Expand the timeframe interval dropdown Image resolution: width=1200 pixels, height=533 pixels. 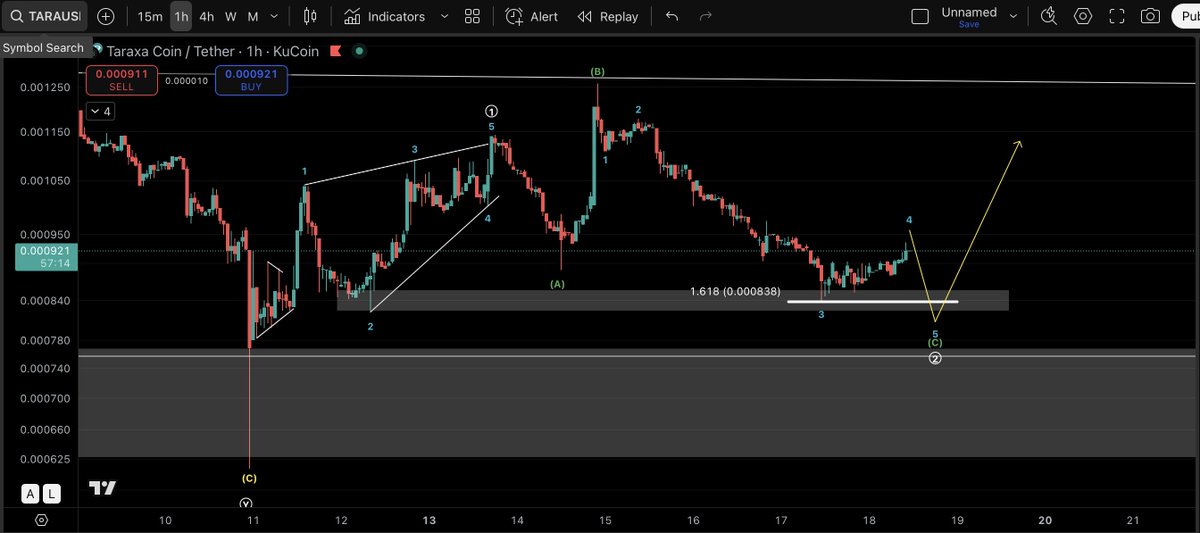pyautogui.click(x=275, y=16)
